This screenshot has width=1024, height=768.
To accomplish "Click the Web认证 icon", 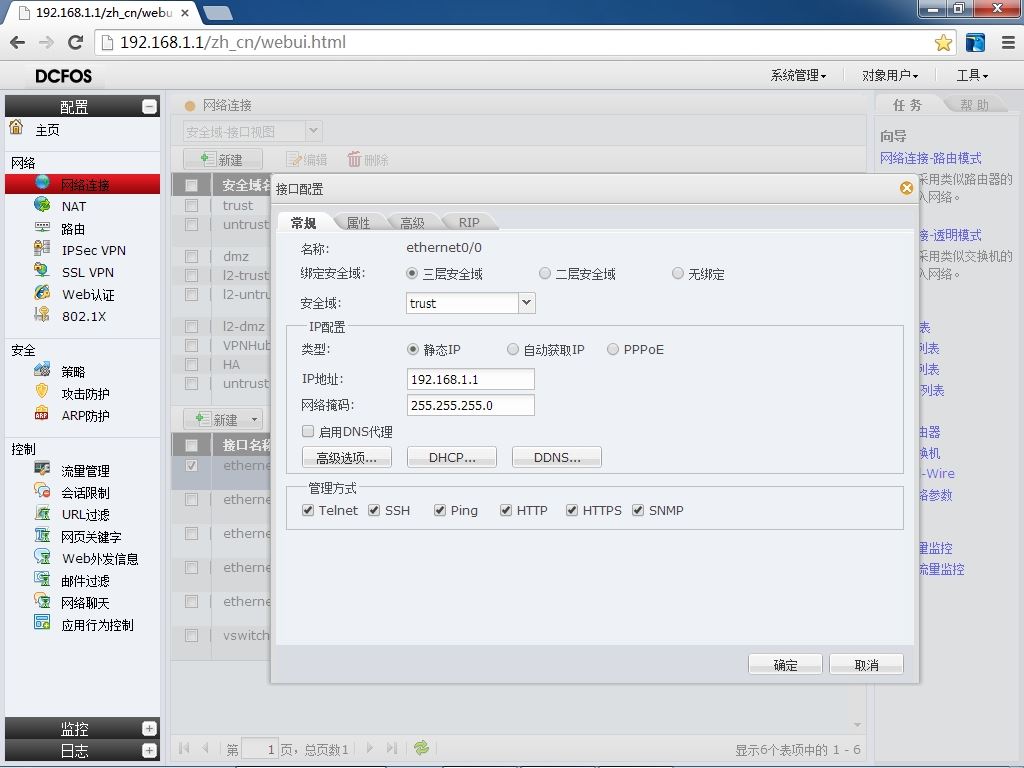I will [x=42, y=293].
